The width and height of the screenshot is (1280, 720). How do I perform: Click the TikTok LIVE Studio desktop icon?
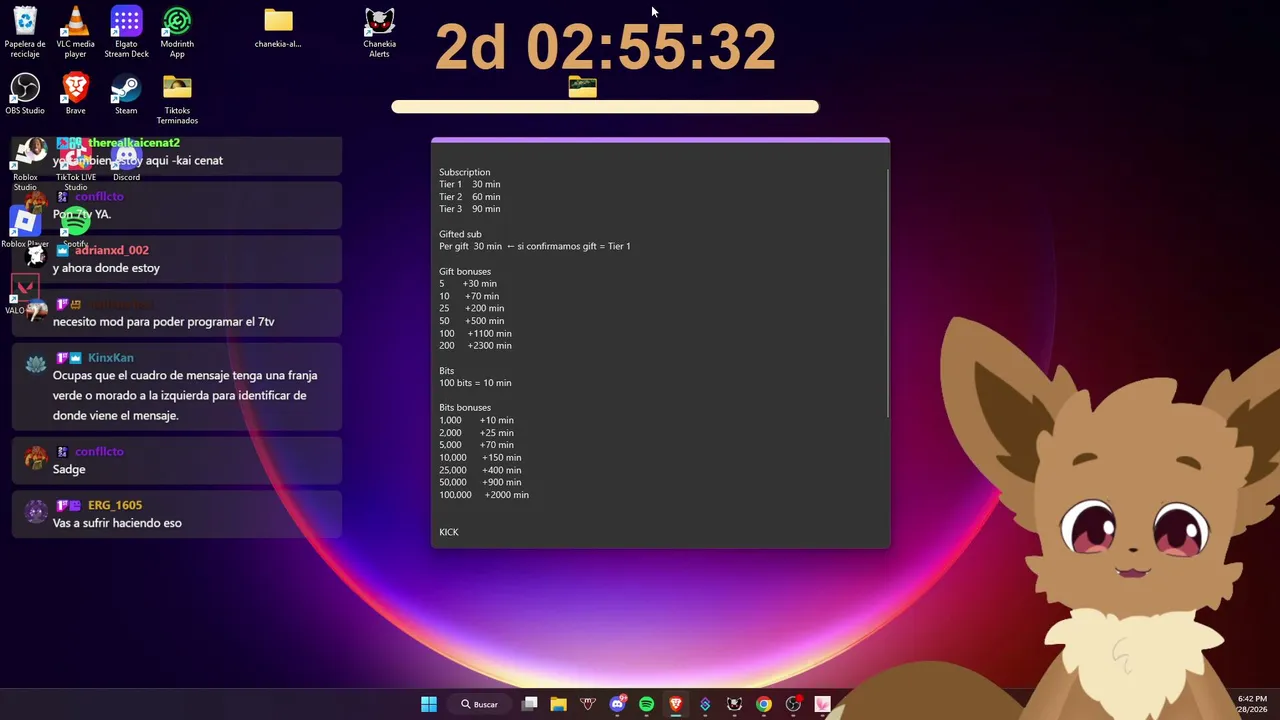pyautogui.click(x=75, y=165)
